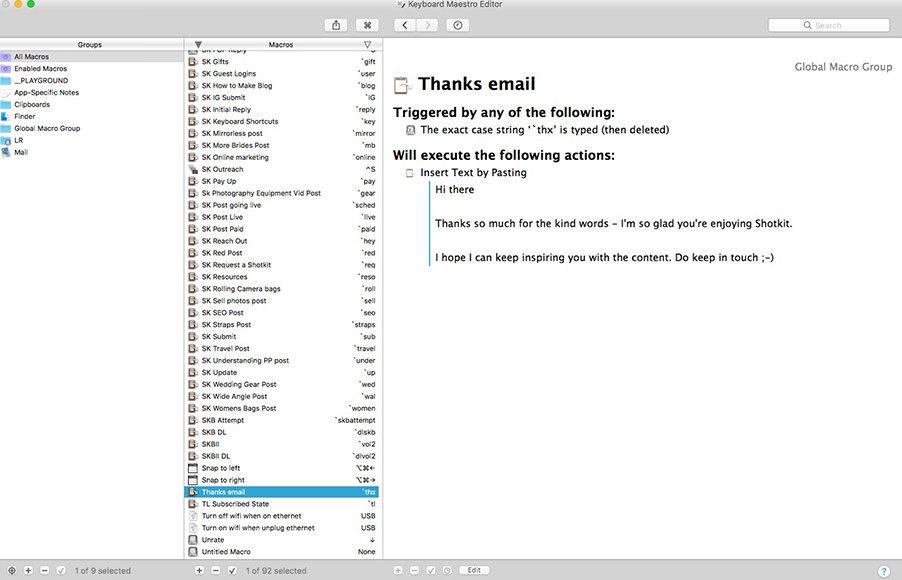Viewport: 902px width, 580px height.
Task: Click the sort triangle left of Macros header
Action: coord(198,44)
